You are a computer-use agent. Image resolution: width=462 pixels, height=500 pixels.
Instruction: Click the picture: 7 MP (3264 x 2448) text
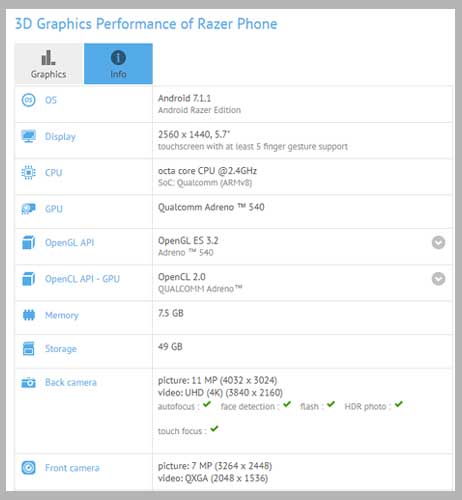(215, 466)
